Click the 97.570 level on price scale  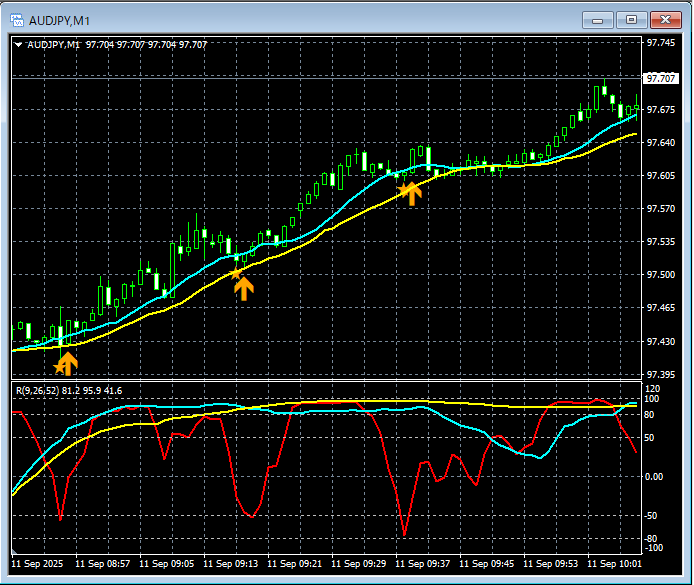[660, 209]
